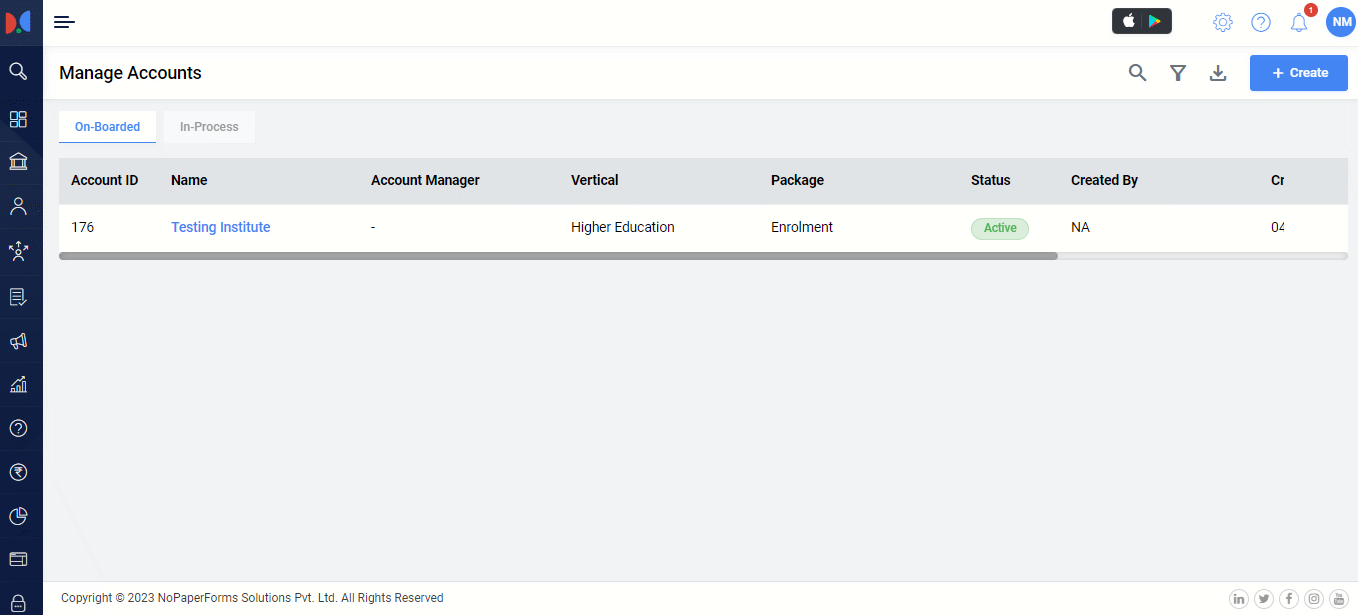The height and width of the screenshot is (615, 1358).
Task: Open the YouTube footer icon
Action: 1339,599
